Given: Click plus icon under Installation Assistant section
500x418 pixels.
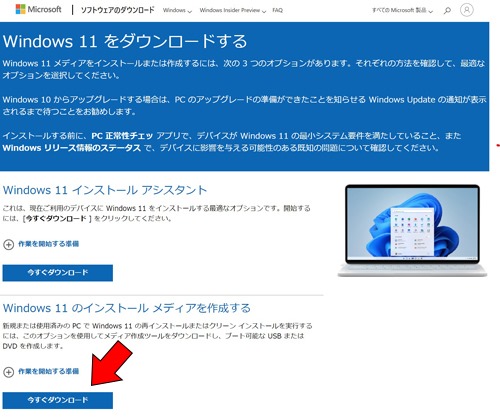Looking at the screenshot, I should pyautogui.click(x=8, y=244).
